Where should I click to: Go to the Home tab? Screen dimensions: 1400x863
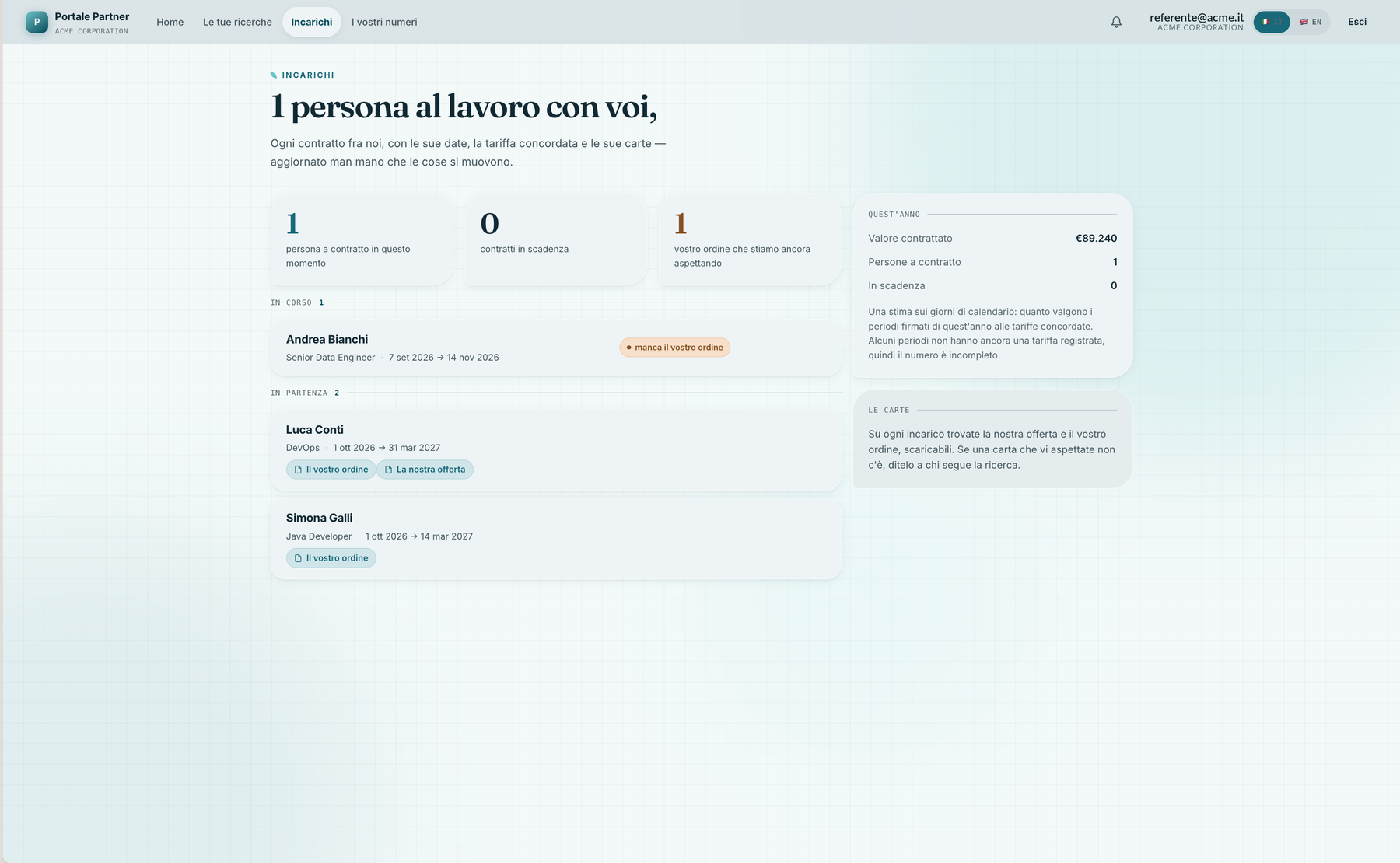[170, 22]
